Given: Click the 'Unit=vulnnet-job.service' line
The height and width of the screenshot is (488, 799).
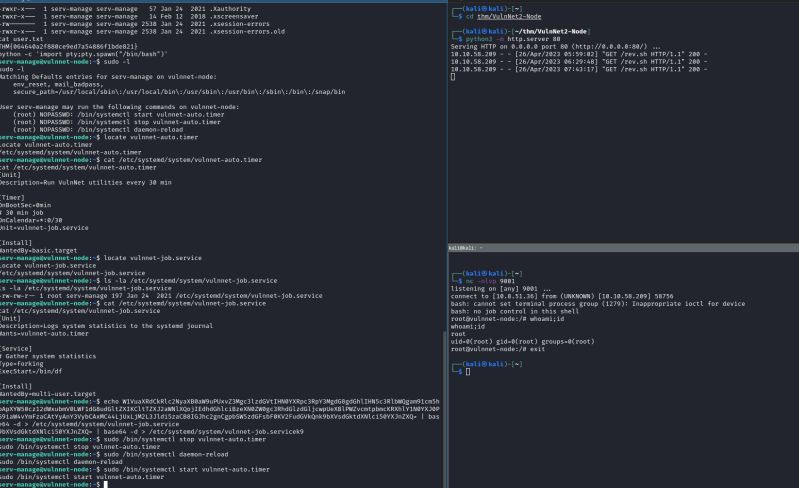Looking at the screenshot, I should [44, 228].
